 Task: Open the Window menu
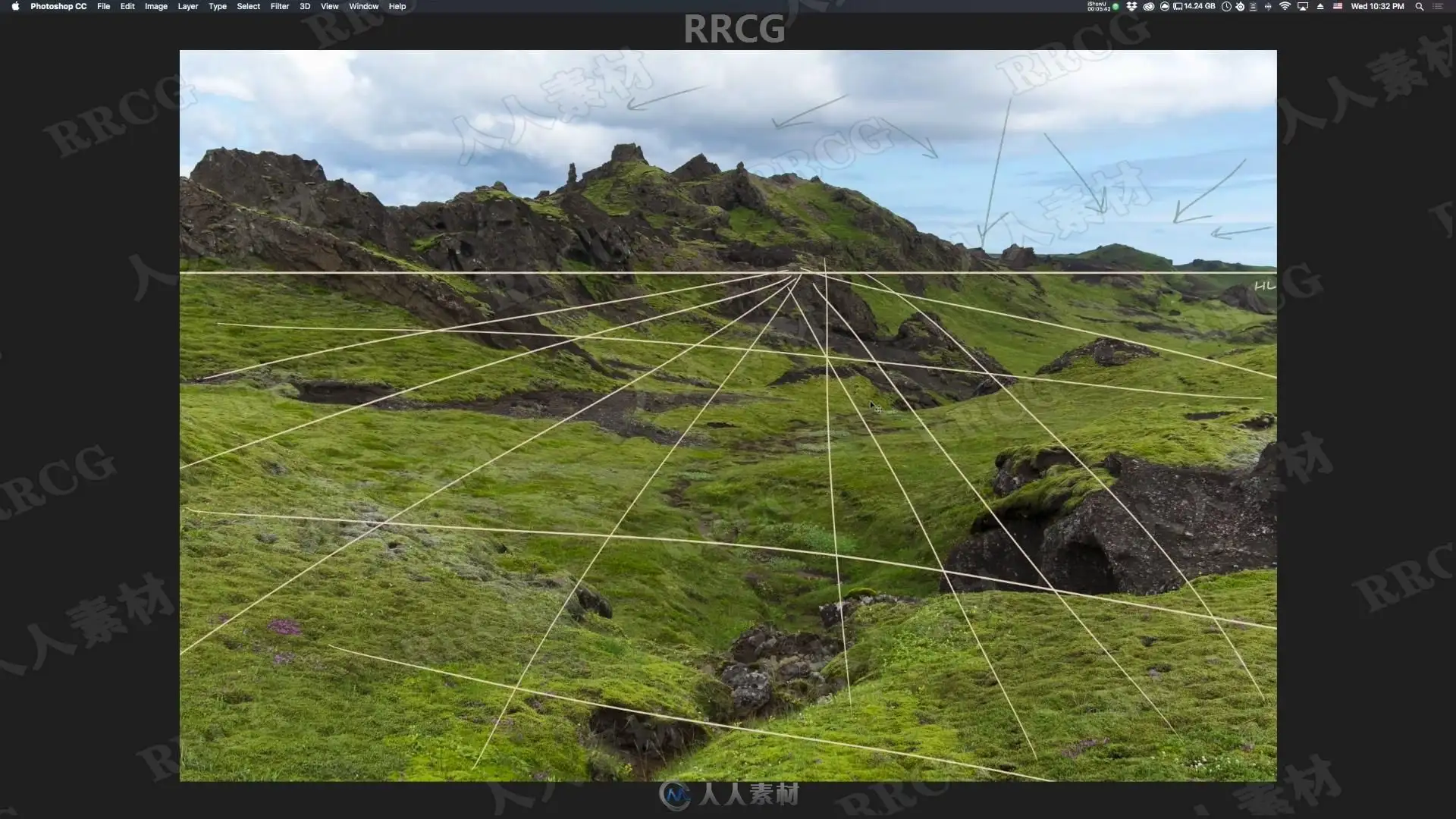(x=363, y=6)
